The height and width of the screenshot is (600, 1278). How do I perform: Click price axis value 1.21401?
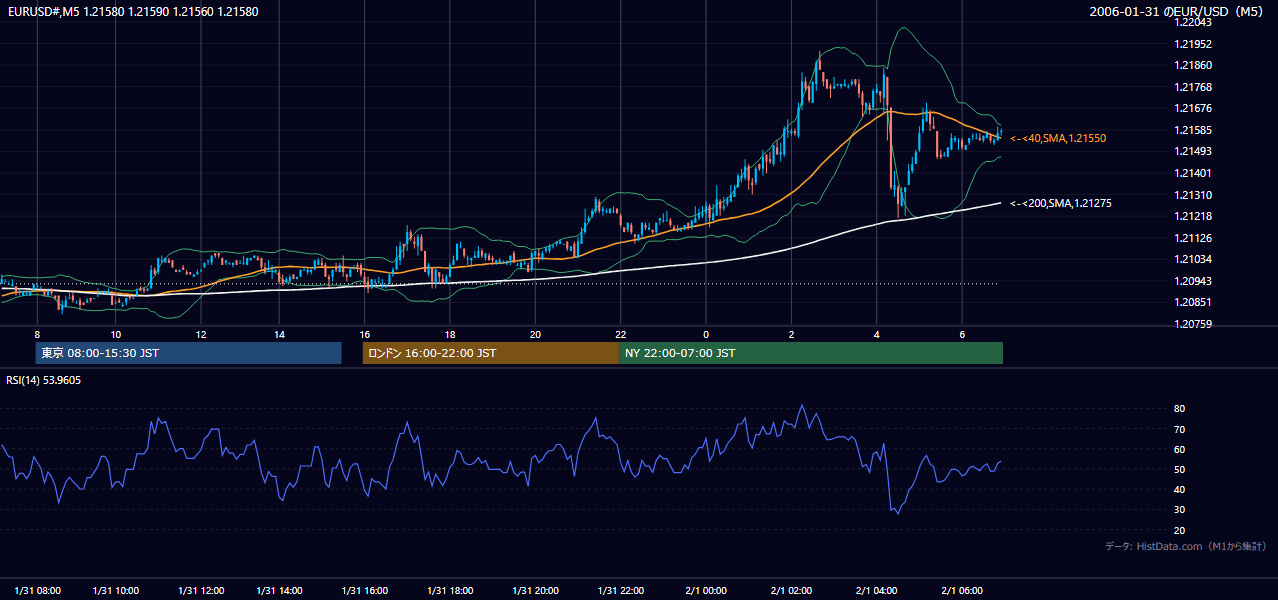click(1194, 173)
